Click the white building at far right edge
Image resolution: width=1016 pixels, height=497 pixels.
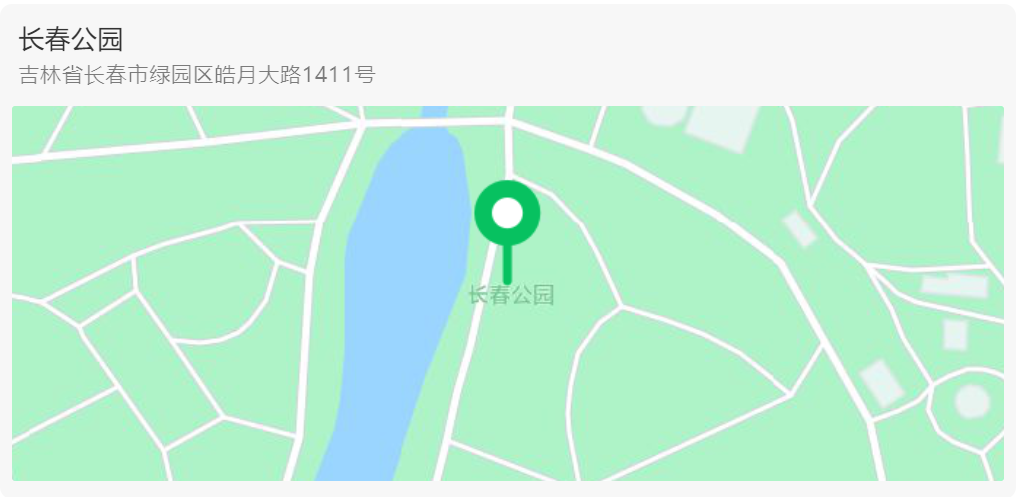(x=1001, y=143)
